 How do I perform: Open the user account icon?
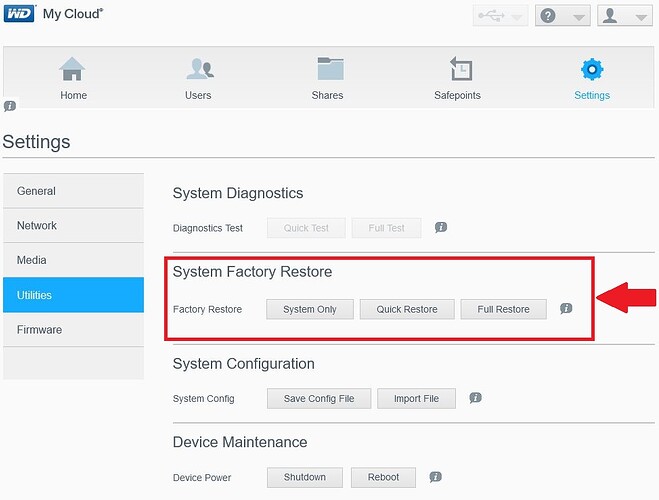610,16
